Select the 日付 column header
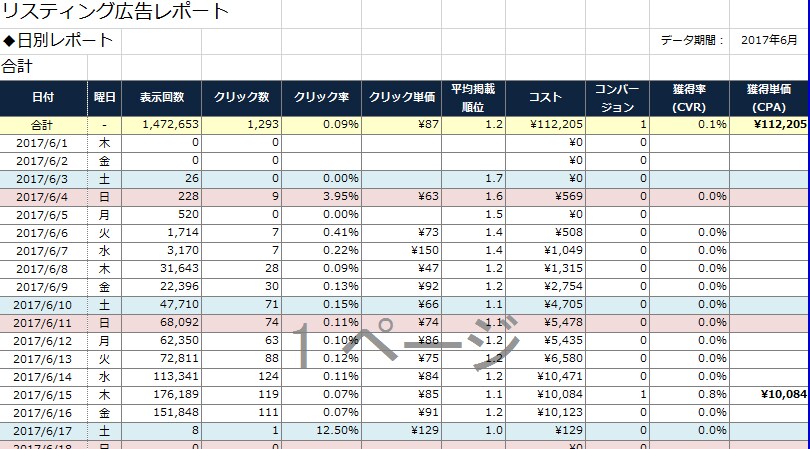 click(43, 98)
